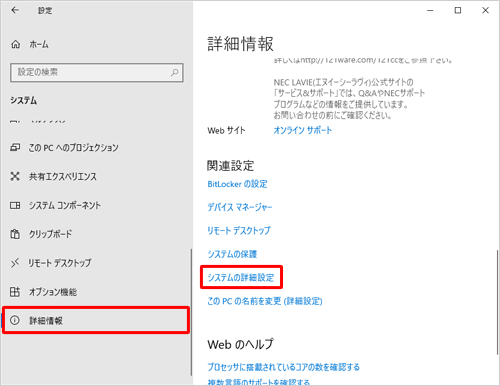Click the remote desktop sidebar icon
Viewport: 500px width, 386px height.
(x=15, y=263)
